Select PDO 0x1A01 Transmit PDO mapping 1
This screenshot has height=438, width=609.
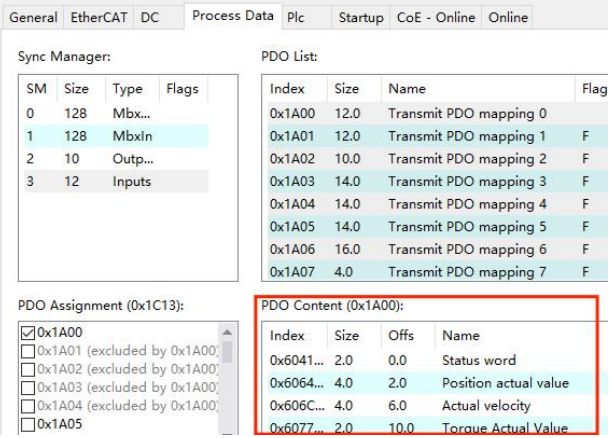(437, 136)
